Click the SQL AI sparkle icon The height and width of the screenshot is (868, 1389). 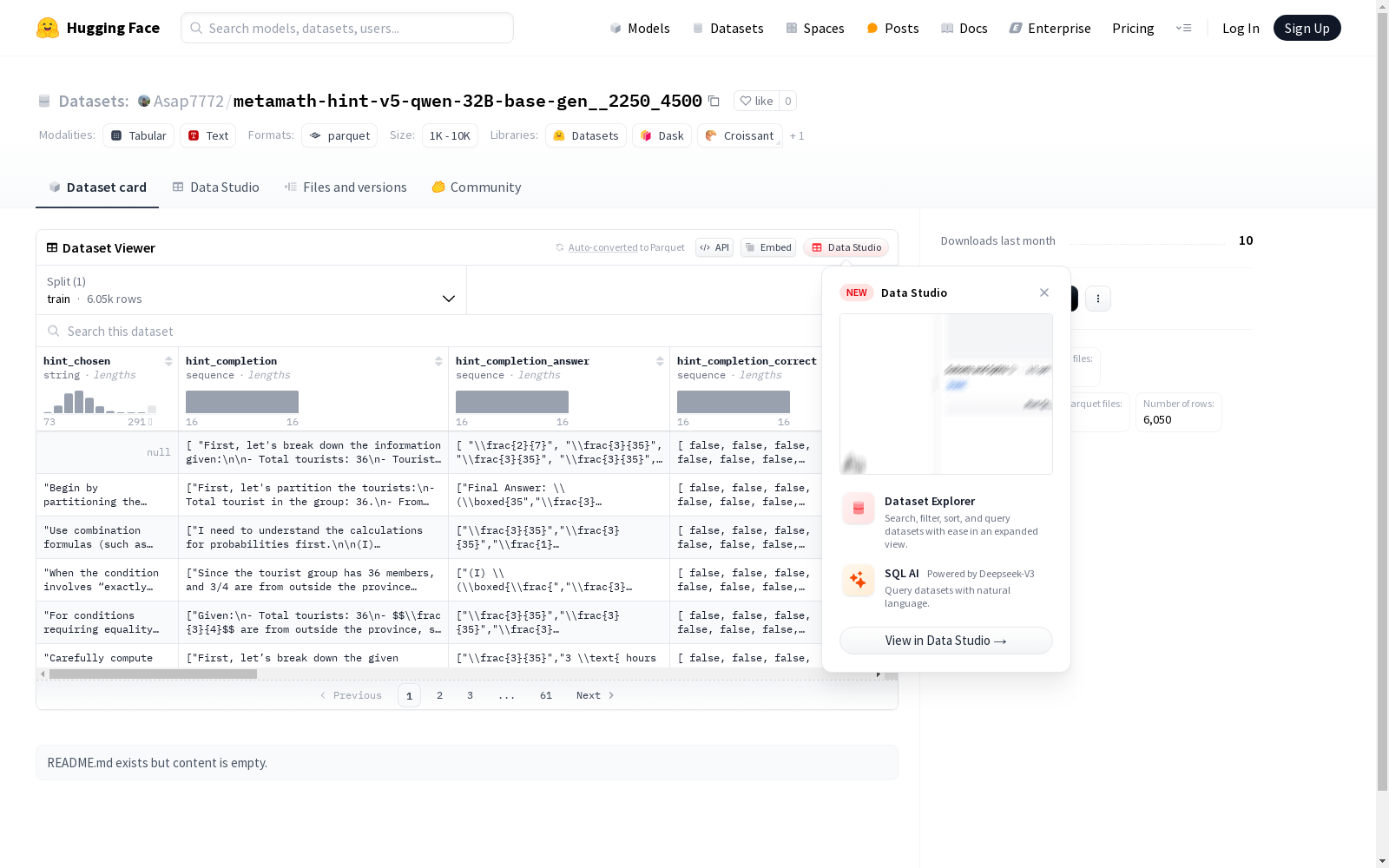click(859, 580)
